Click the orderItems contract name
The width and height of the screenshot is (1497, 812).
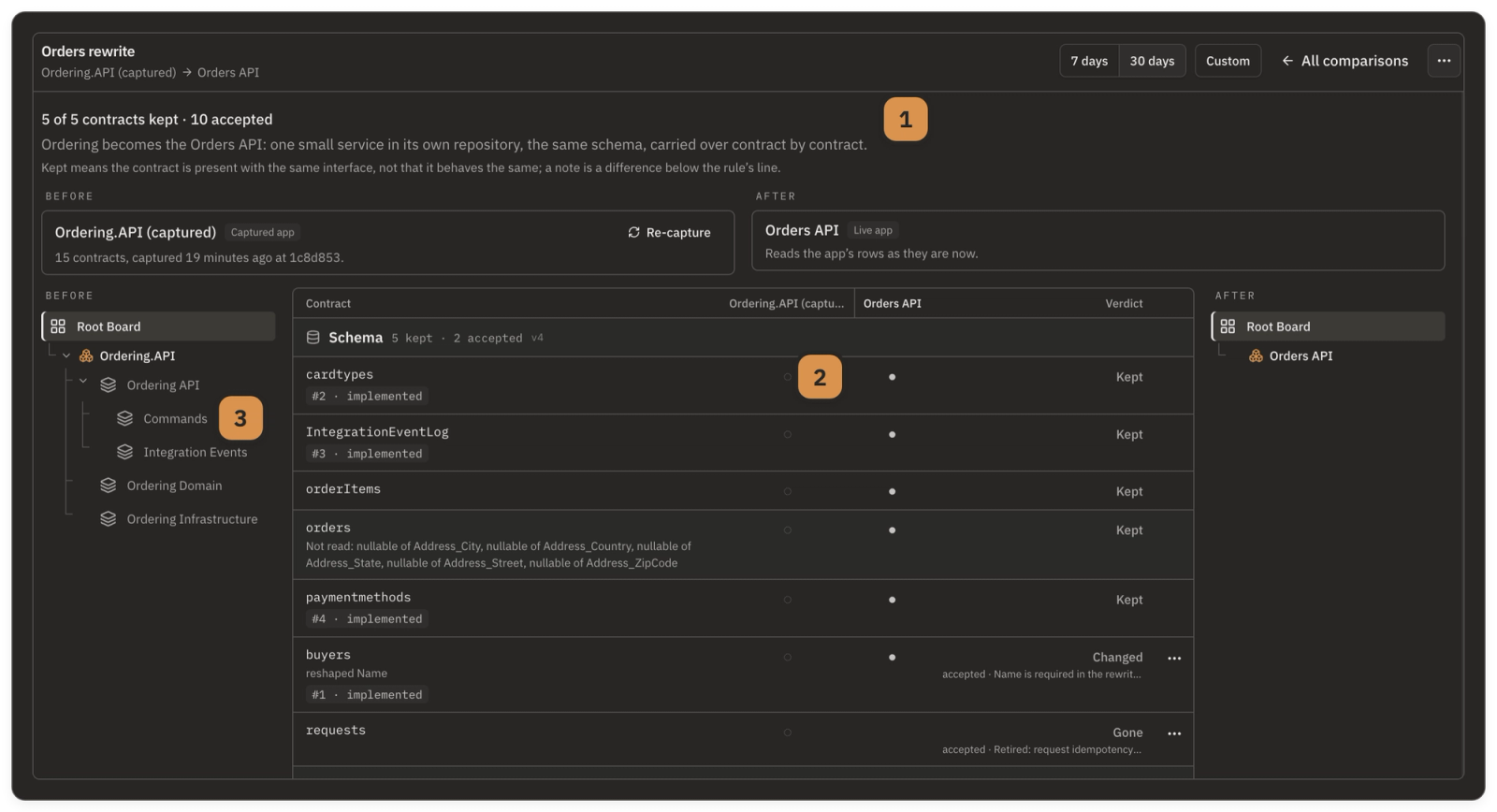pyautogui.click(x=343, y=489)
